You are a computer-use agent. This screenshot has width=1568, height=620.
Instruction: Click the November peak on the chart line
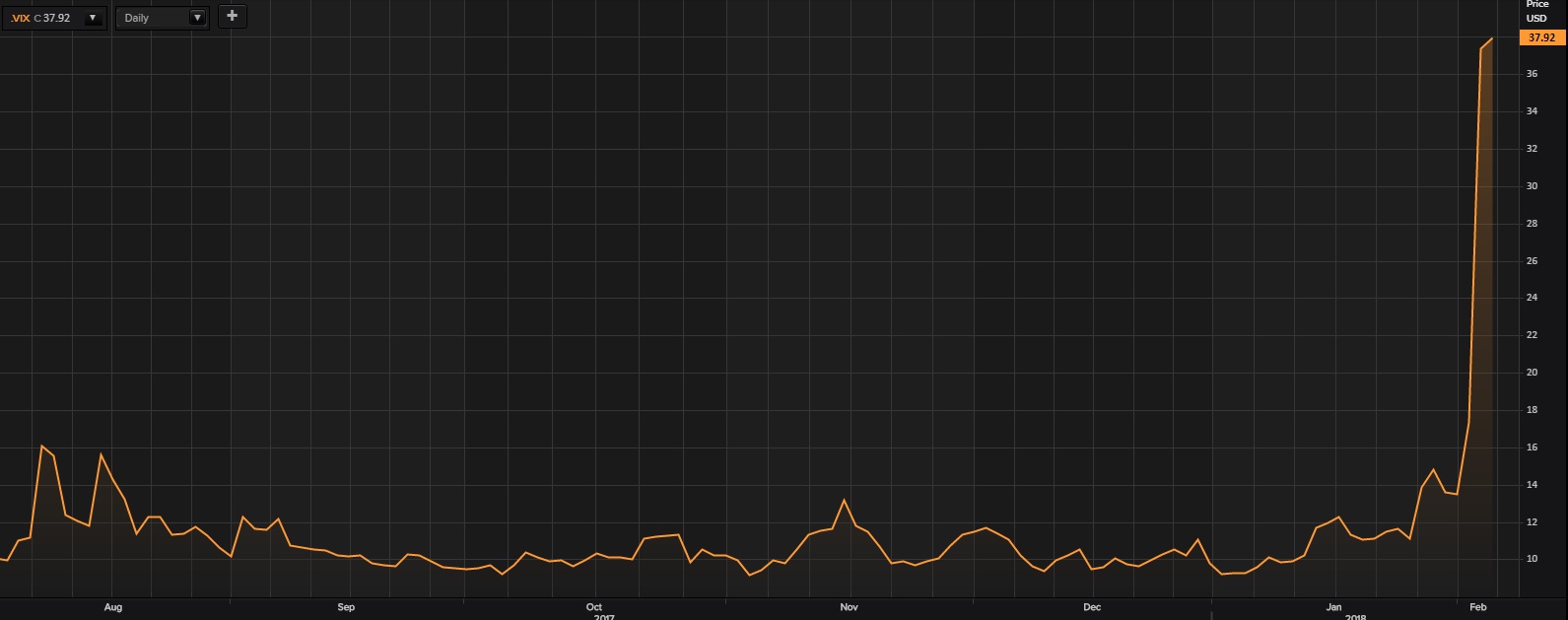[x=844, y=500]
